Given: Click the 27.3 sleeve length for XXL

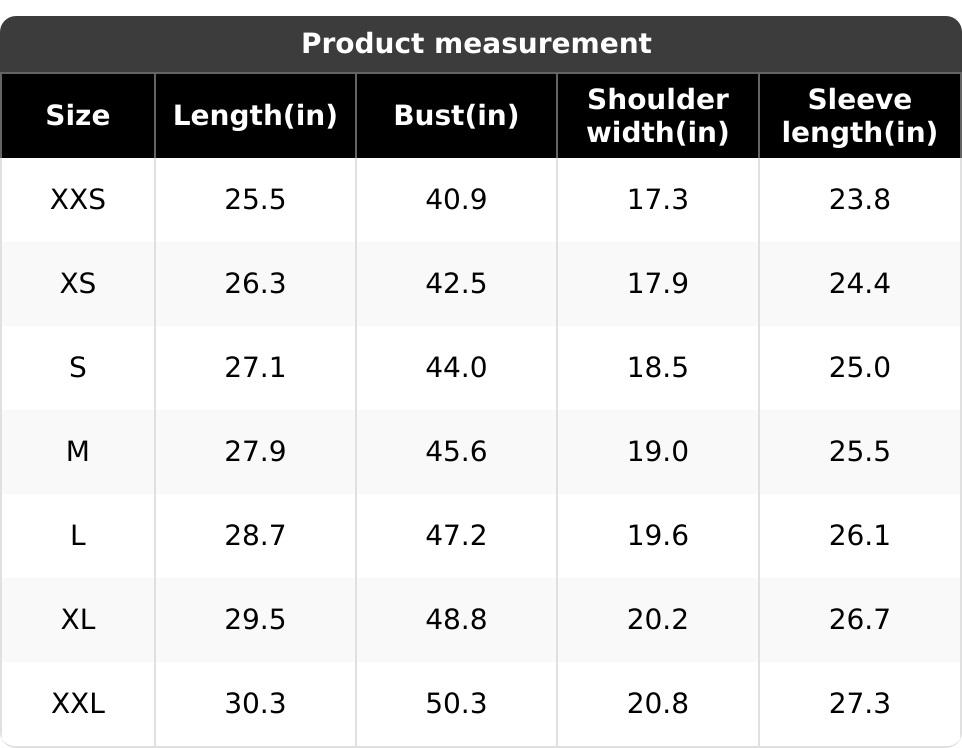Looking at the screenshot, I should [x=860, y=703].
